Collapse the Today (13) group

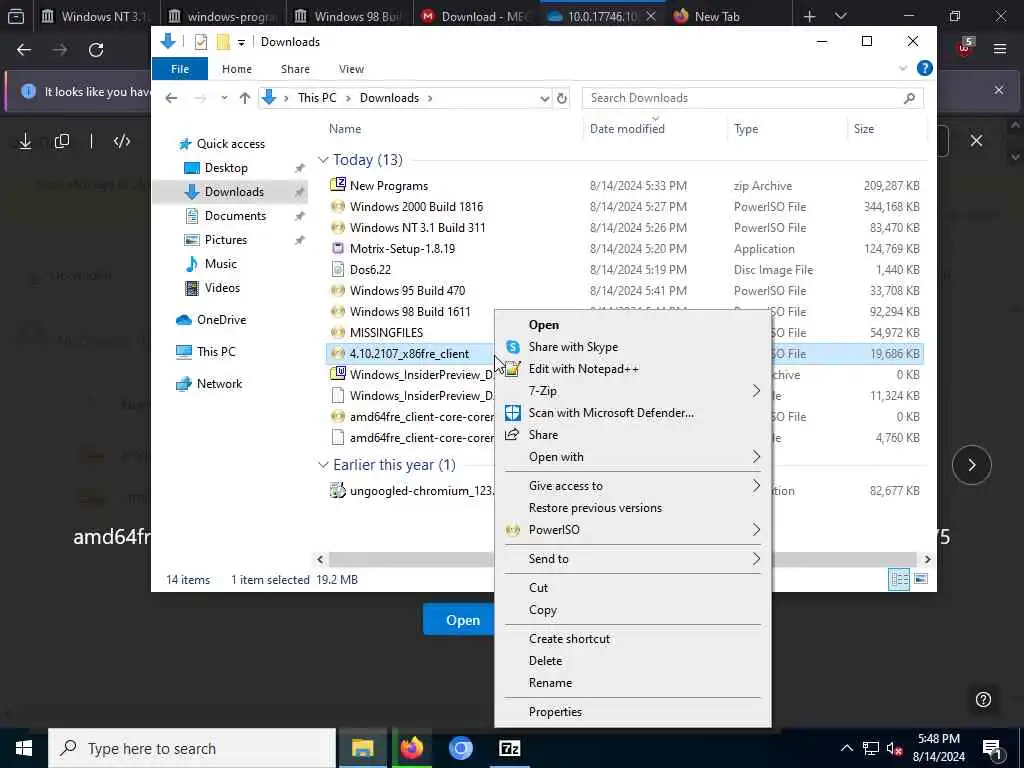[x=323, y=160]
